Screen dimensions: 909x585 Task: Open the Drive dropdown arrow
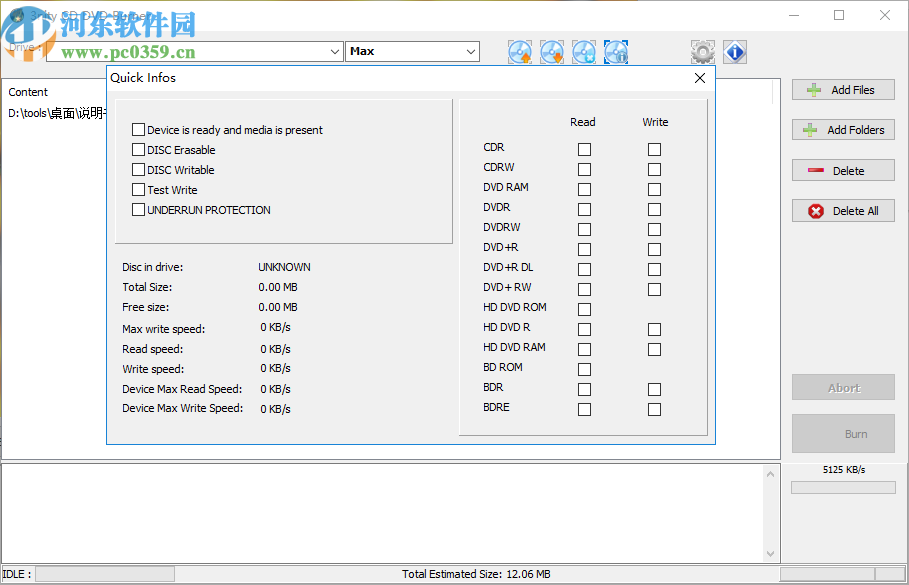[x=334, y=51]
